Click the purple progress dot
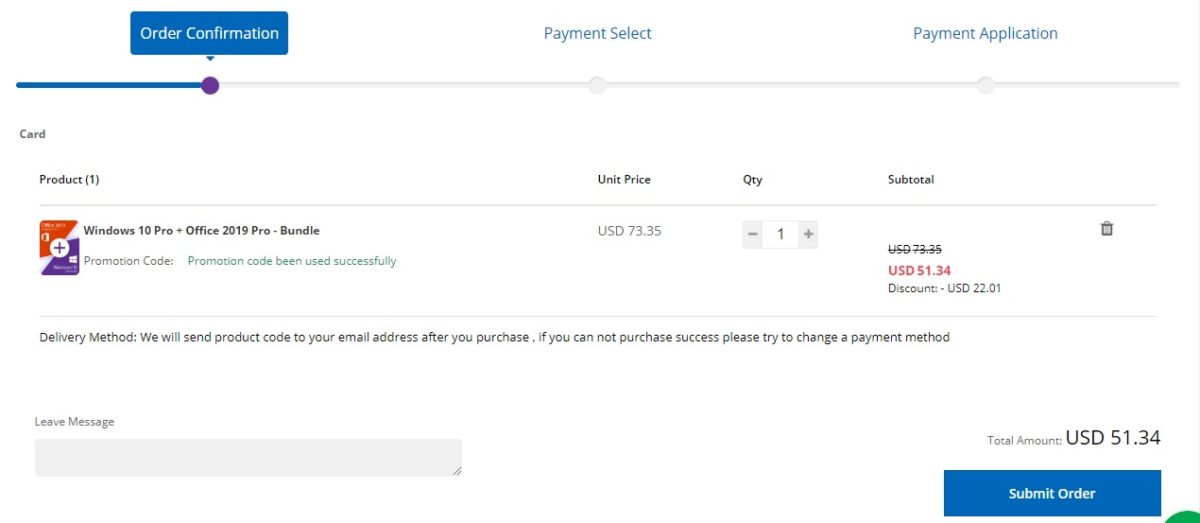Image resolution: width=1200 pixels, height=523 pixels. coord(210,85)
